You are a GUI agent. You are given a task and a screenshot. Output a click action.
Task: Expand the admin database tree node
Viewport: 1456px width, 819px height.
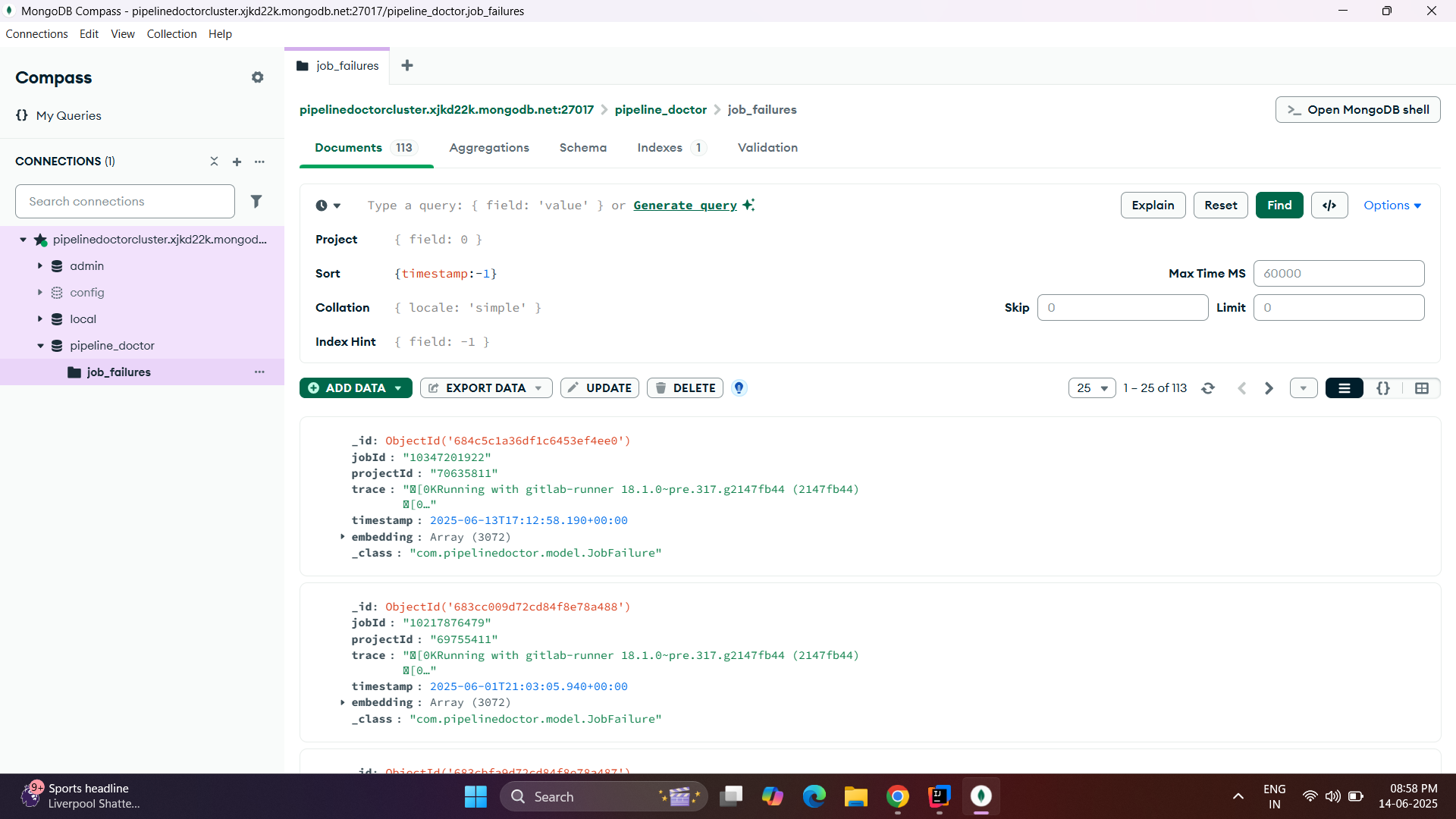40,266
